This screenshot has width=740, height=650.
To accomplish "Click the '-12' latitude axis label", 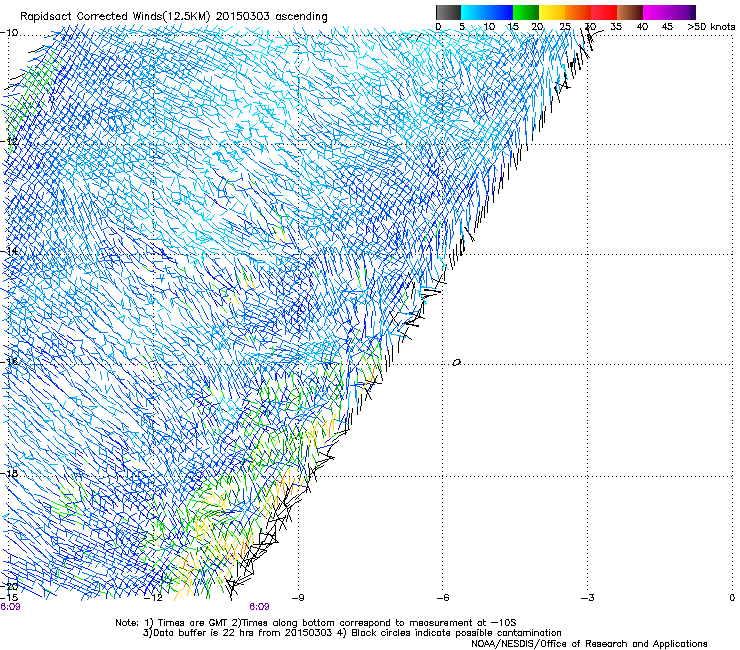I will [10, 141].
